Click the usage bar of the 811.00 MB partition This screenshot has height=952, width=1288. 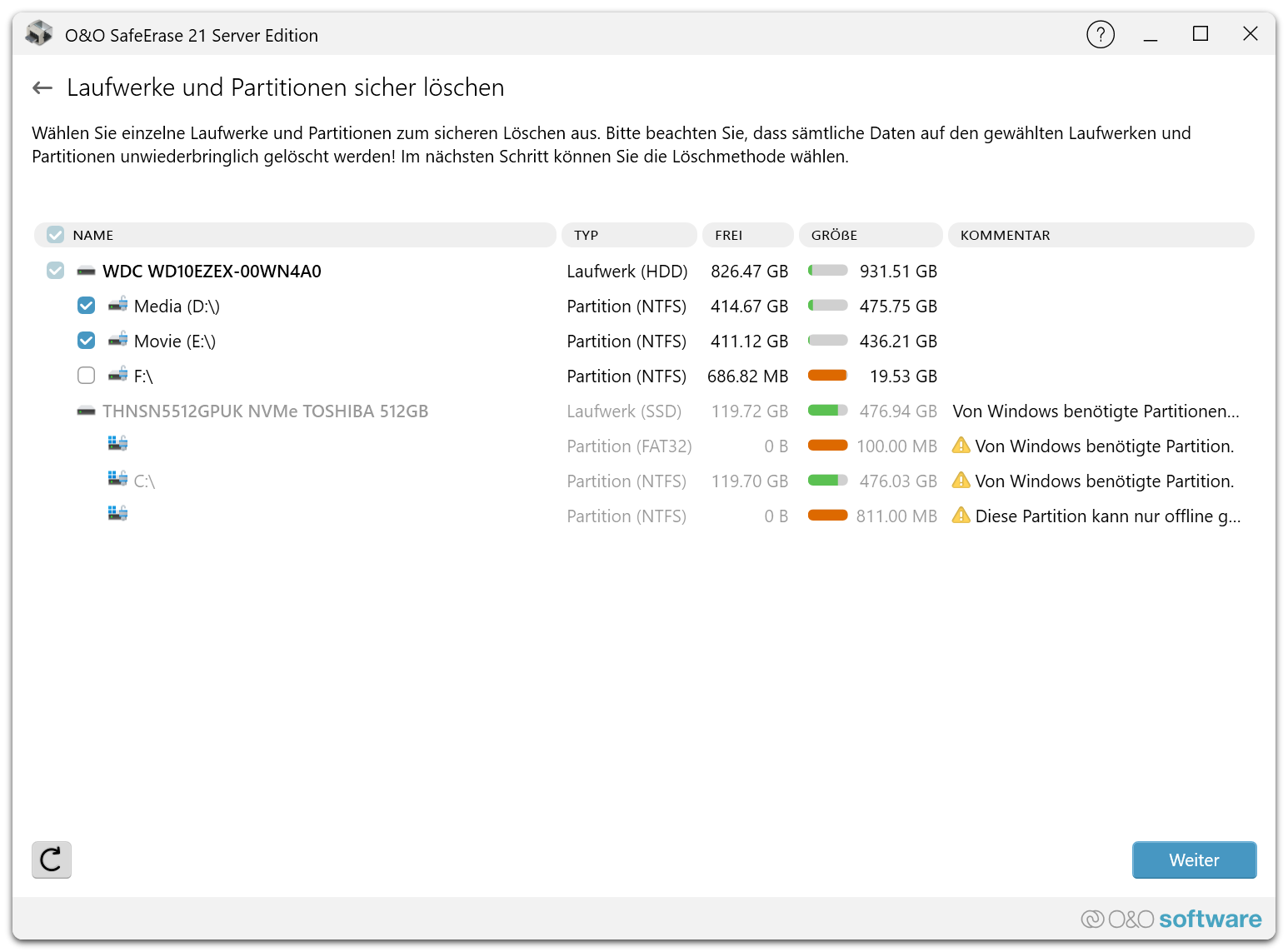[x=828, y=516]
